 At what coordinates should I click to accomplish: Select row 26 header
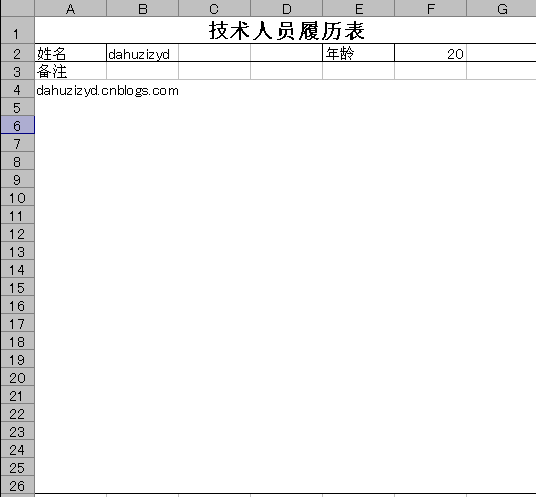coord(17,485)
